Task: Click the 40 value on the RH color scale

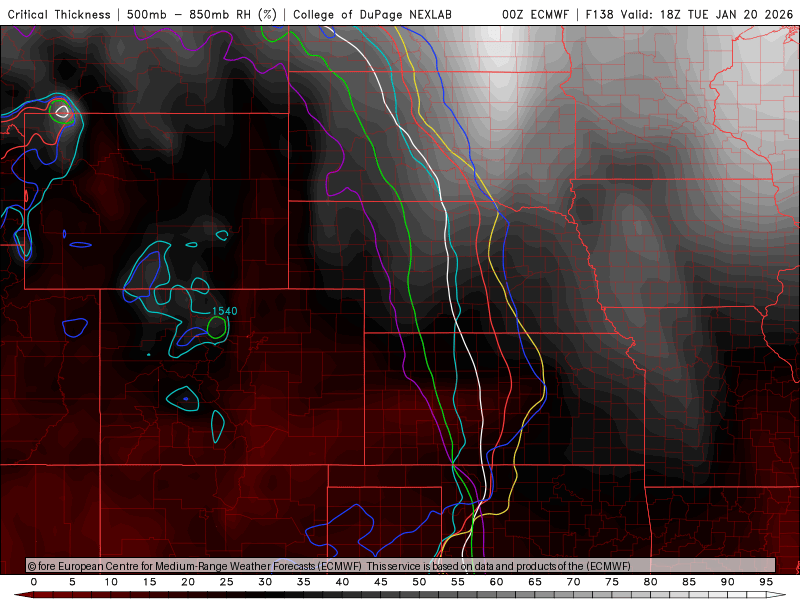Action: tap(342, 582)
